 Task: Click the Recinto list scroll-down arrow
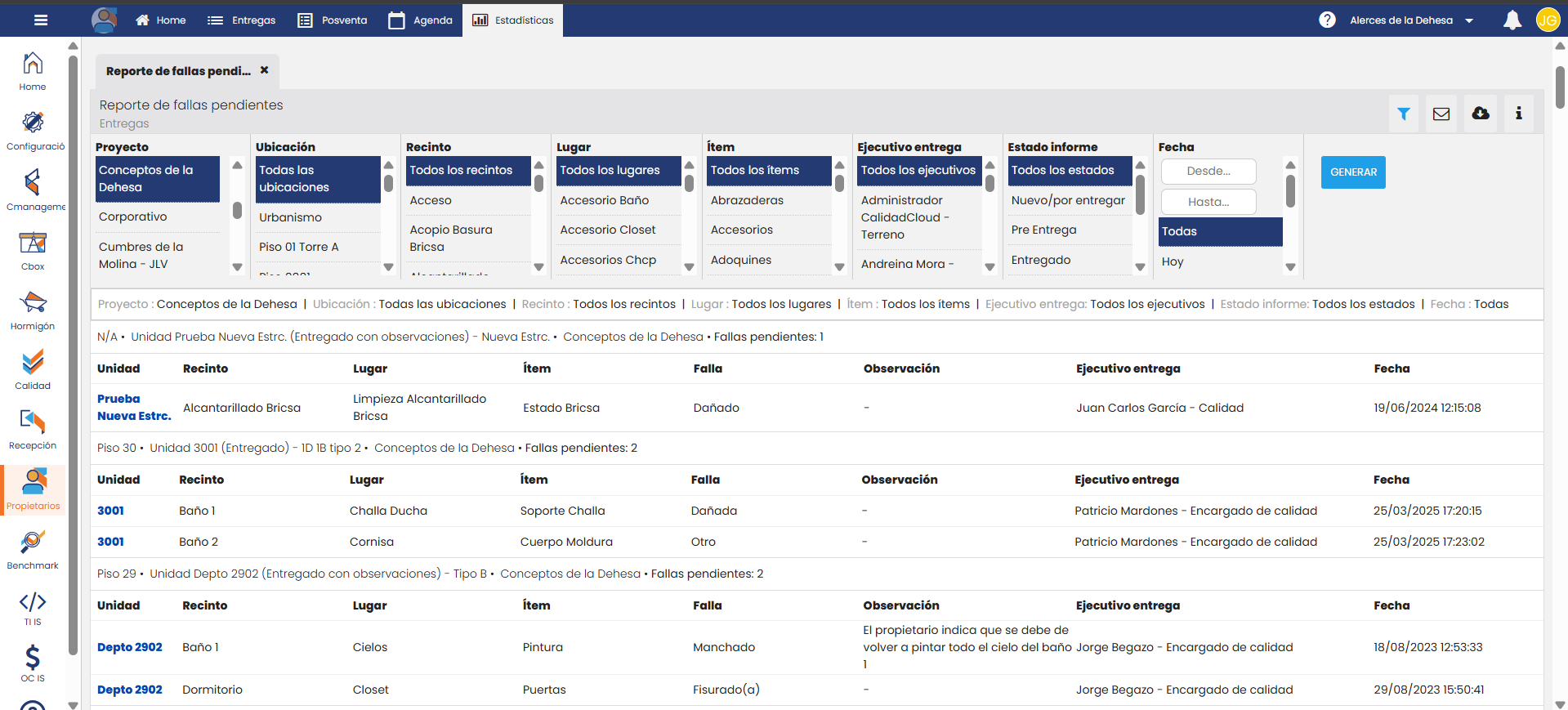coord(538,267)
